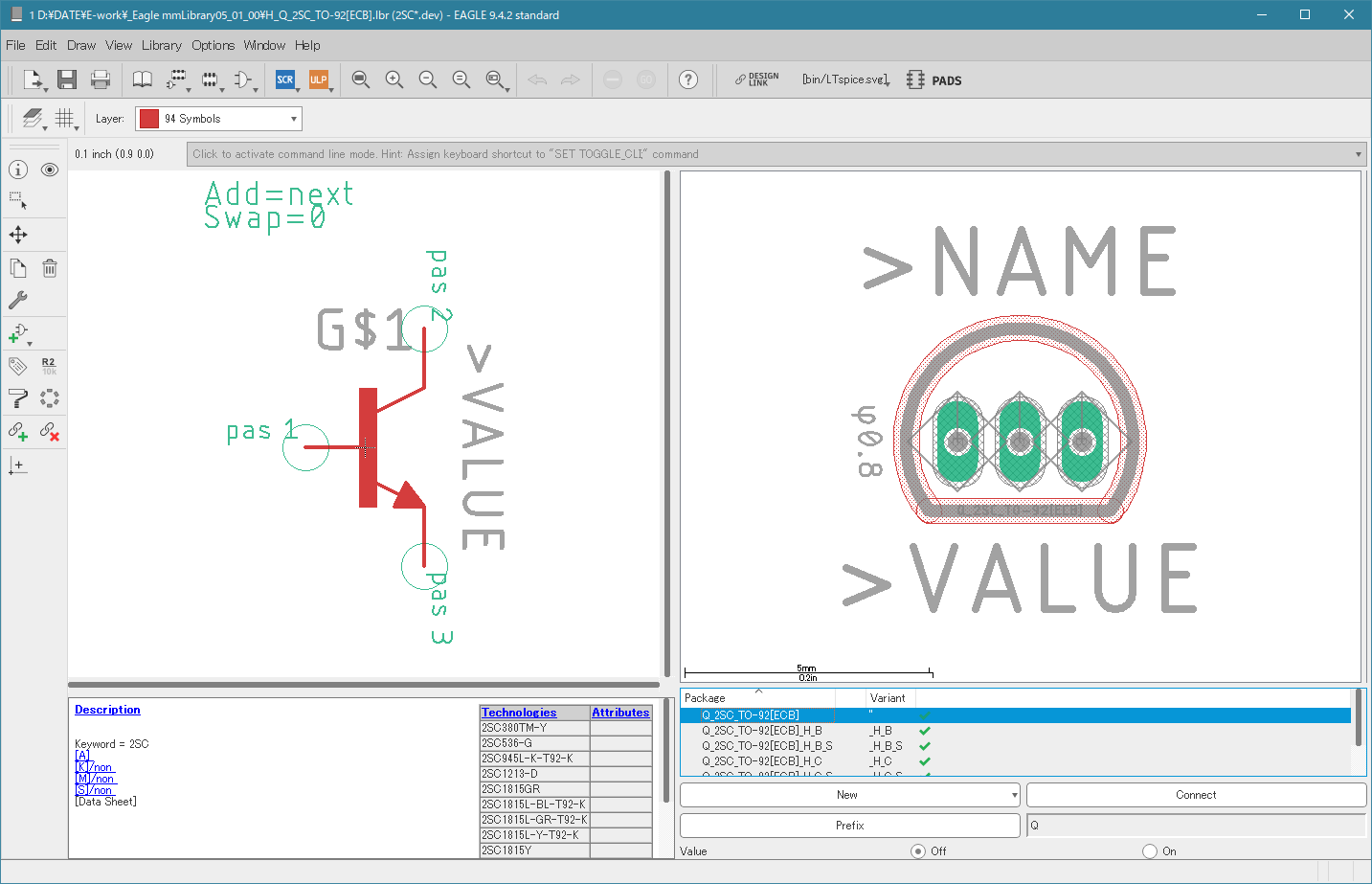Click the grid settings icon
1372x884 pixels.
[x=64, y=118]
